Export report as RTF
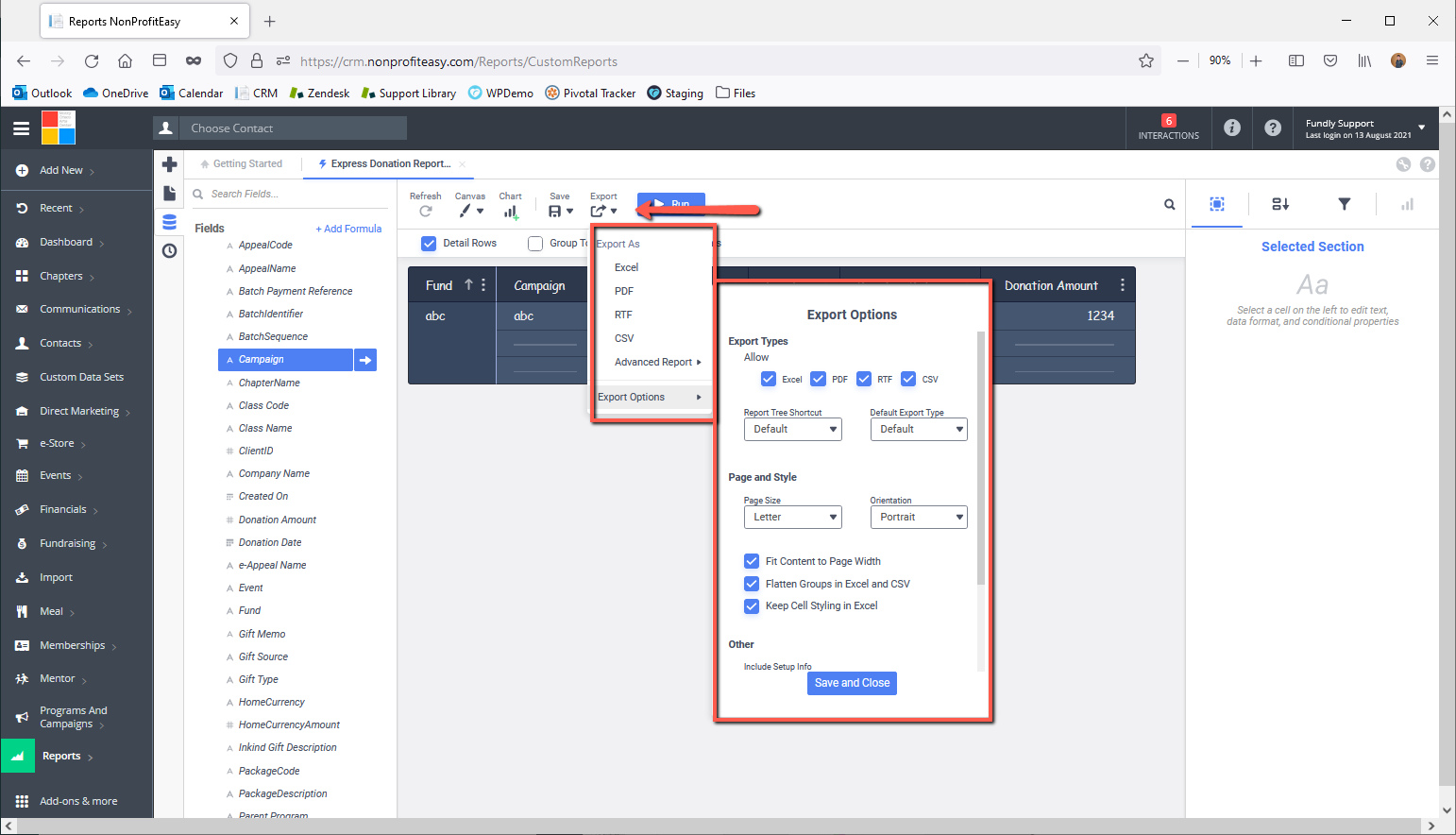Screen dimensions: 1456x835 pos(623,315)
